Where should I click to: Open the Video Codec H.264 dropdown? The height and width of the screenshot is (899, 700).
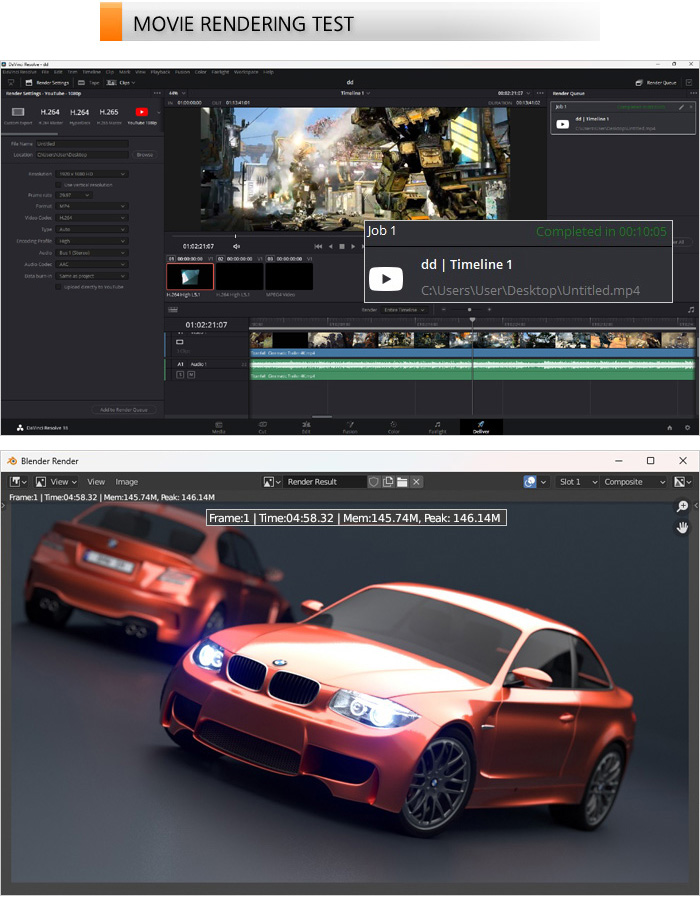(92, 218)
